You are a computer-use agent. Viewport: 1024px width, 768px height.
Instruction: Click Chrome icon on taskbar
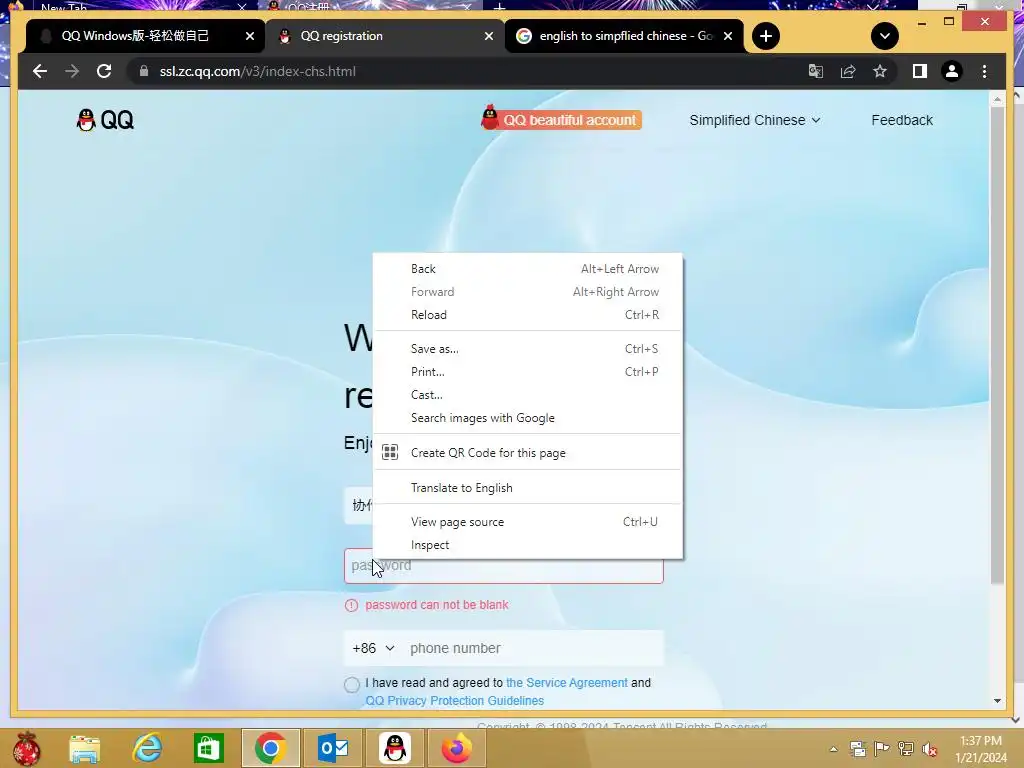pyautogui.click(x=270, y=748)
